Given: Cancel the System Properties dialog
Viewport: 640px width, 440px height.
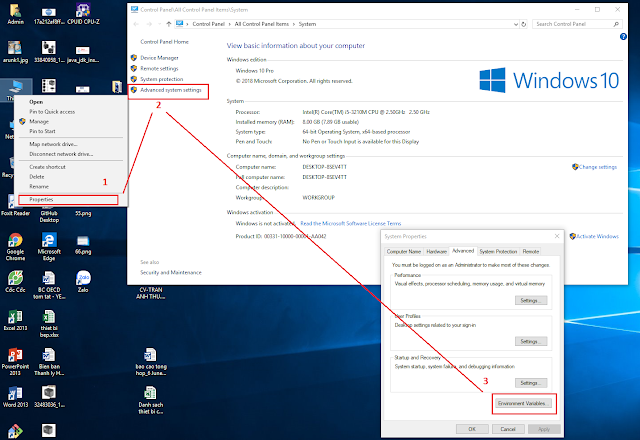Looking at the screenshot, I should 508,429.
